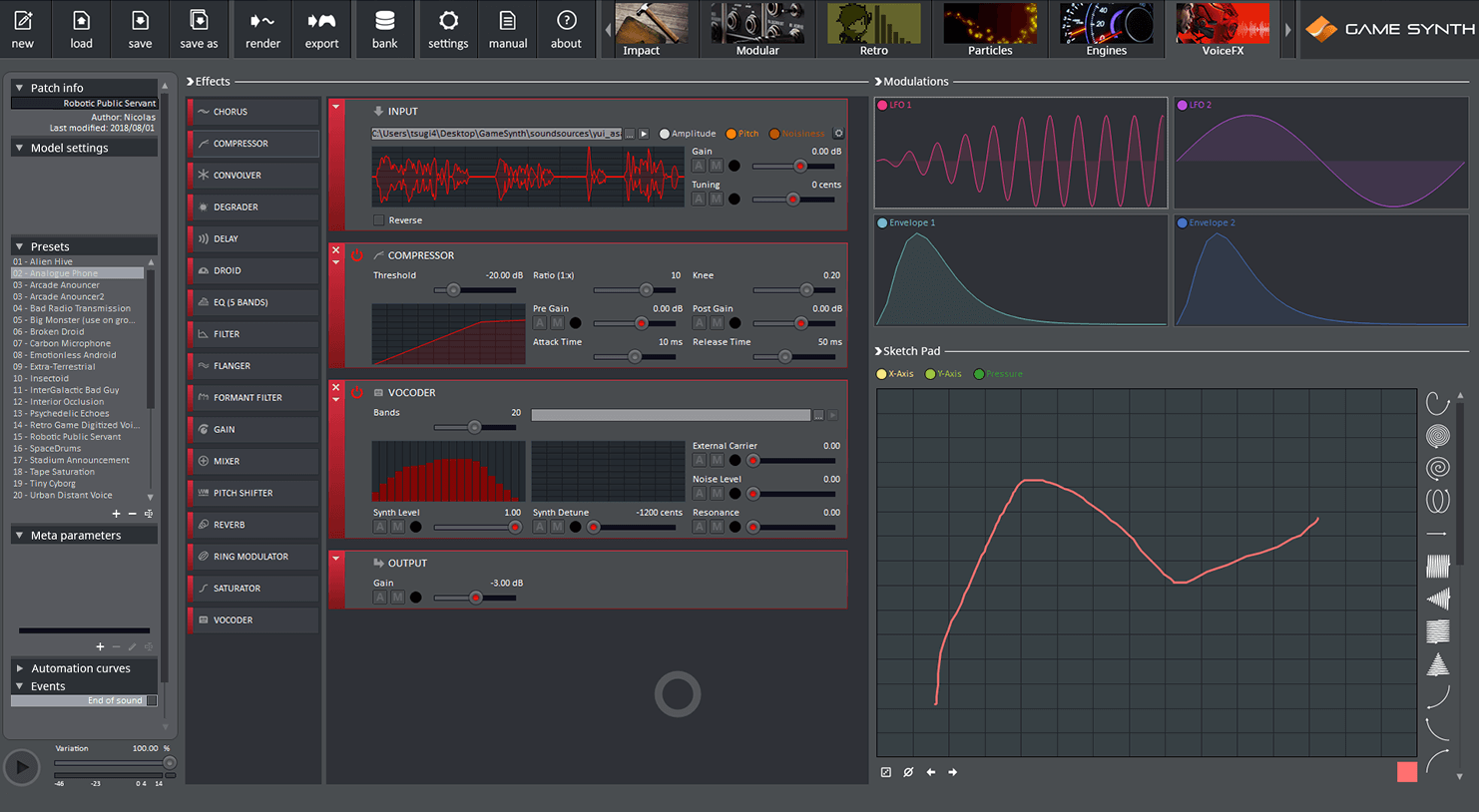Collapse the Modulations panel header
1479x812 pixels.
[x=878, y=82]
